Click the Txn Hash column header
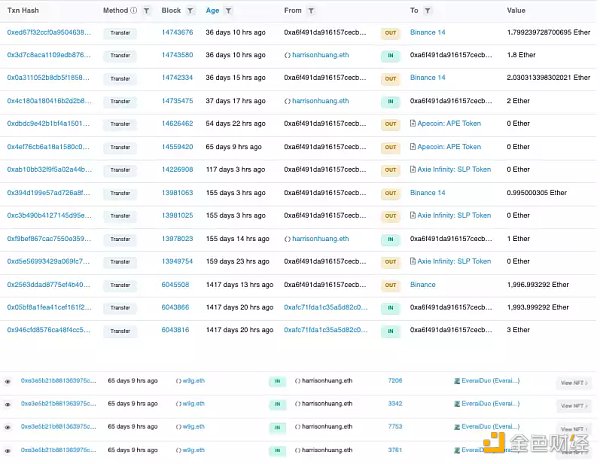 coord(23,11)
